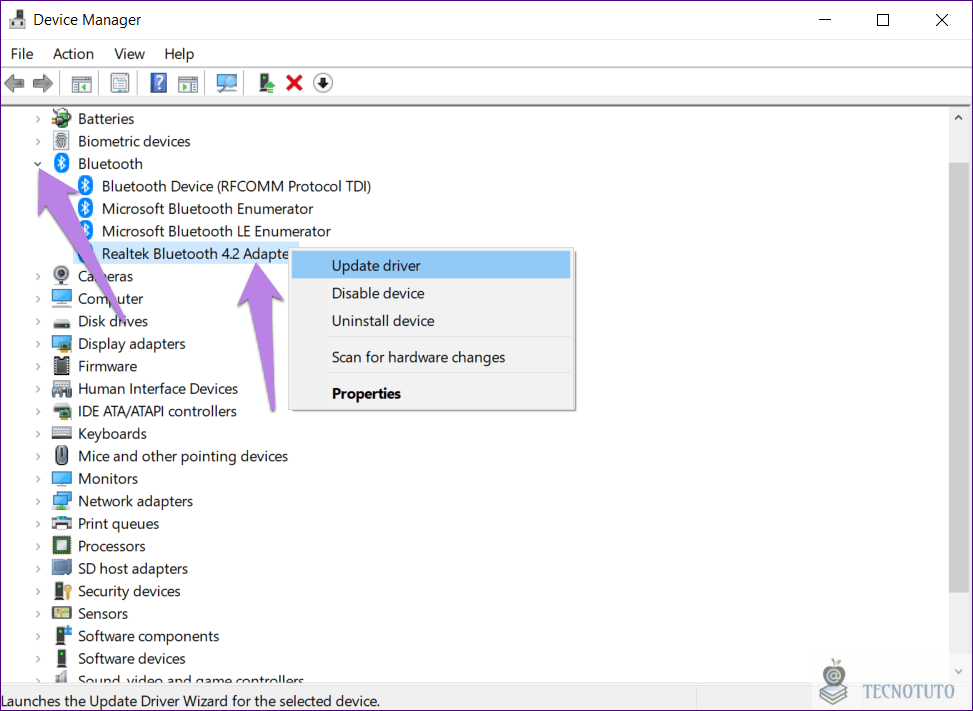Expand the Monitors category
973x711 pixels.
[38, 479]
